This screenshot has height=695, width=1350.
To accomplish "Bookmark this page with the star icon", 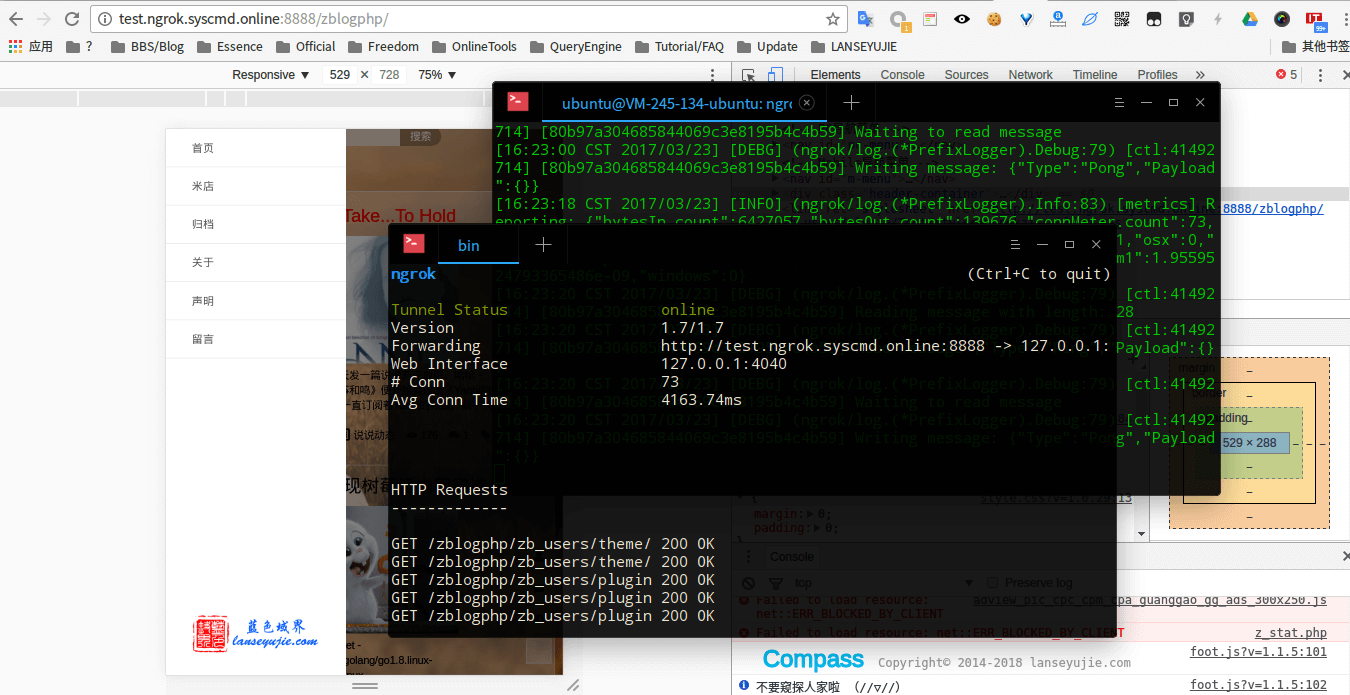I will pyautogui.click(x=832, y=19).
